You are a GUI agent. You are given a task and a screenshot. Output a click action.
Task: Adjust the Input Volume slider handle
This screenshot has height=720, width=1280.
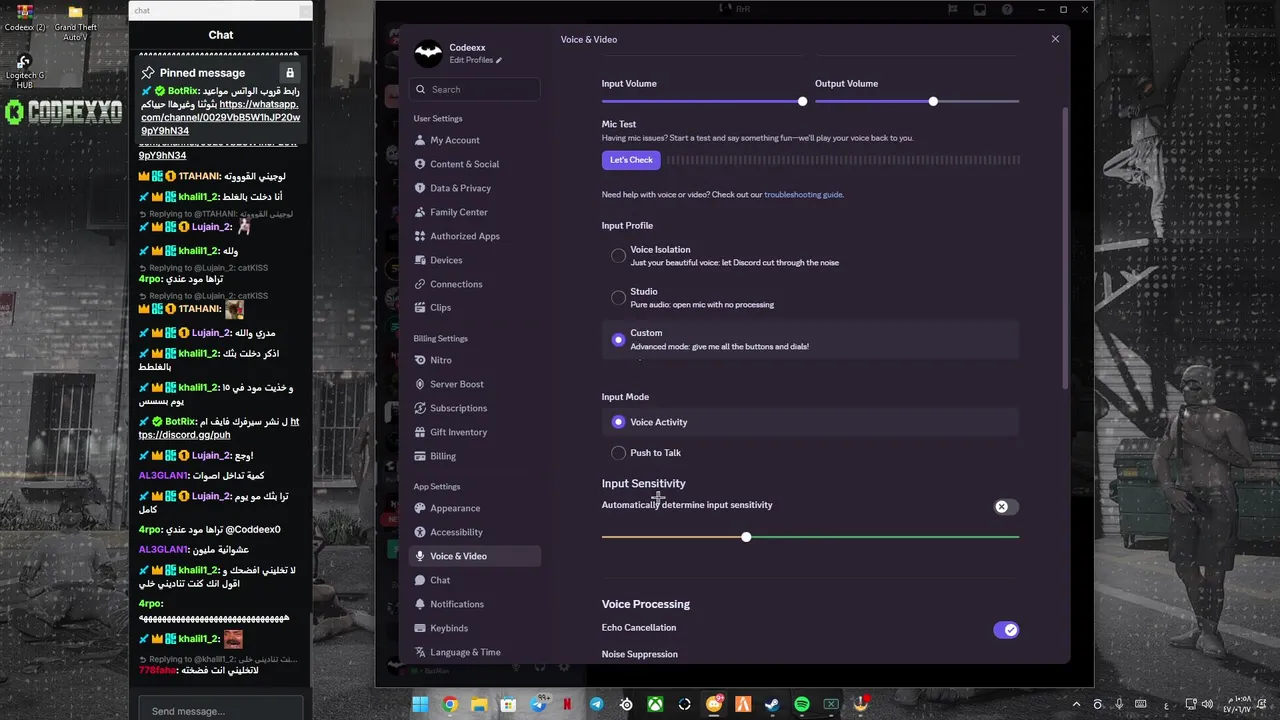tap(802, 101)
